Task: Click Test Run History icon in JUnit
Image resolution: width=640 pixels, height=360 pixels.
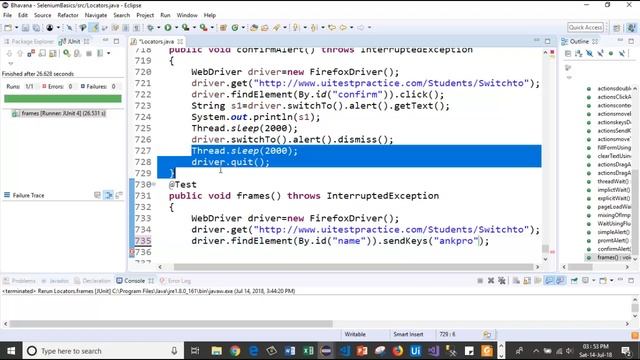Action: (100, 53)
